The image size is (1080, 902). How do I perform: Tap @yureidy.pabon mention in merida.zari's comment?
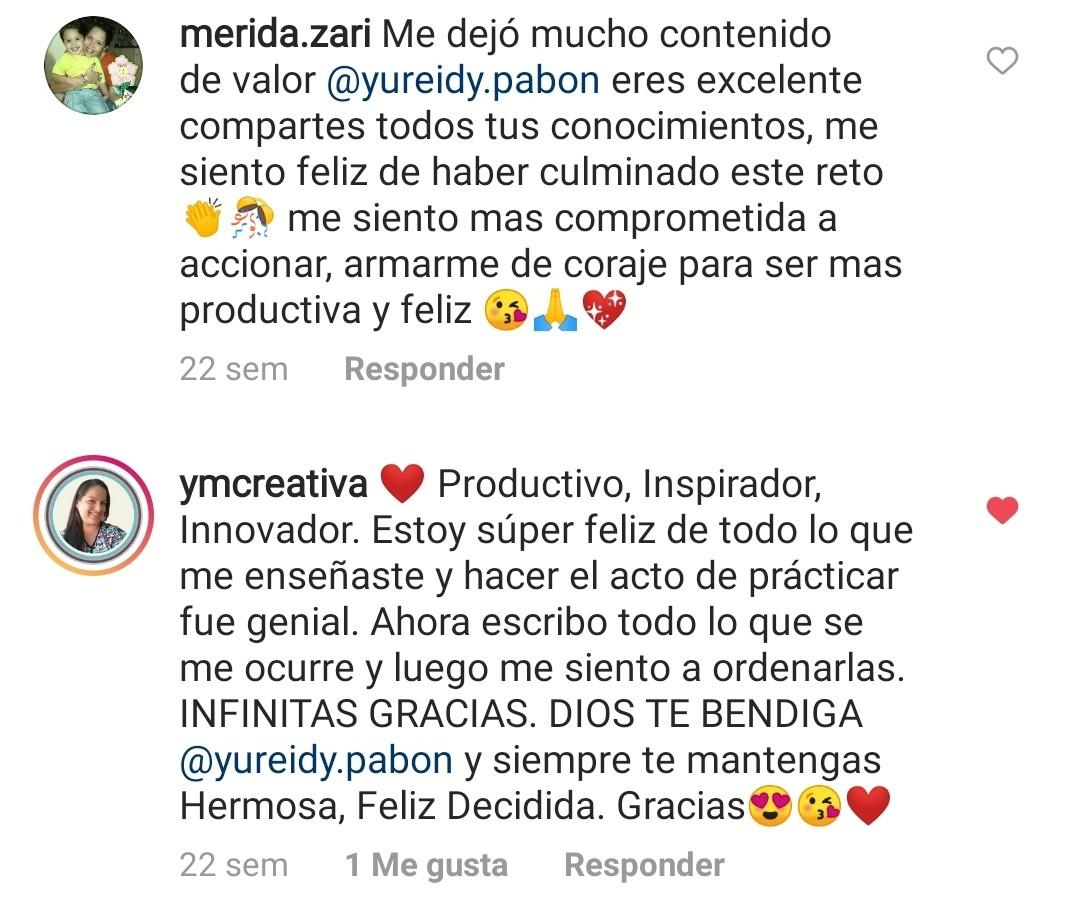[463, 81]
